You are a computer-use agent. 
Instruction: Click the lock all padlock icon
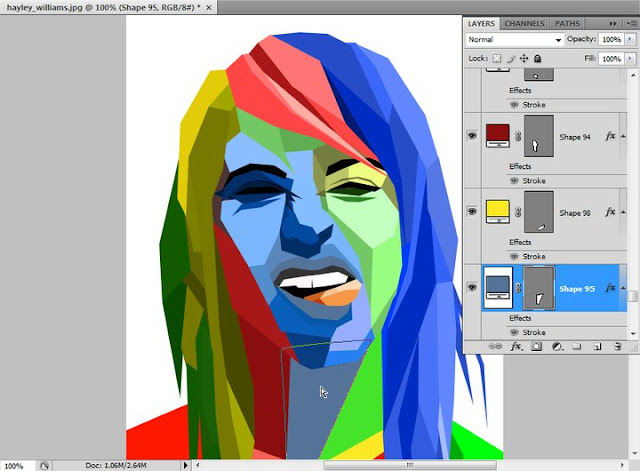tap(538, 59)
